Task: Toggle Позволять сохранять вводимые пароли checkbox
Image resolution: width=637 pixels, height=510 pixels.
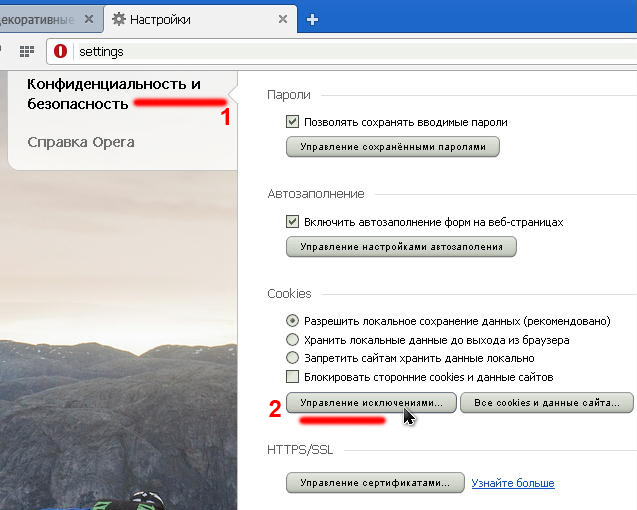Action: [293, 122]
